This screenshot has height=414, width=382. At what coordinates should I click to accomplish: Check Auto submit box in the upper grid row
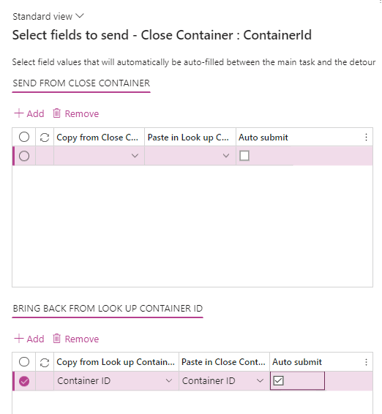(x=244, y=156)
